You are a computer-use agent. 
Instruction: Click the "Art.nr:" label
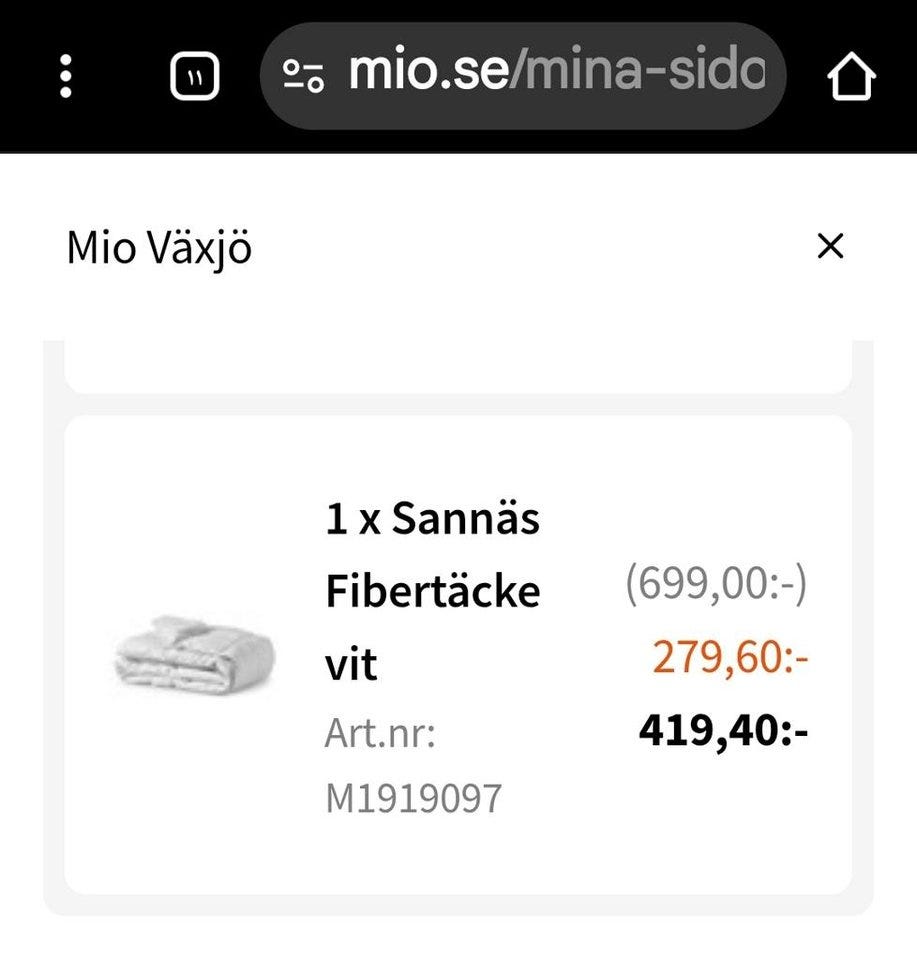click(x=380, y=734)
